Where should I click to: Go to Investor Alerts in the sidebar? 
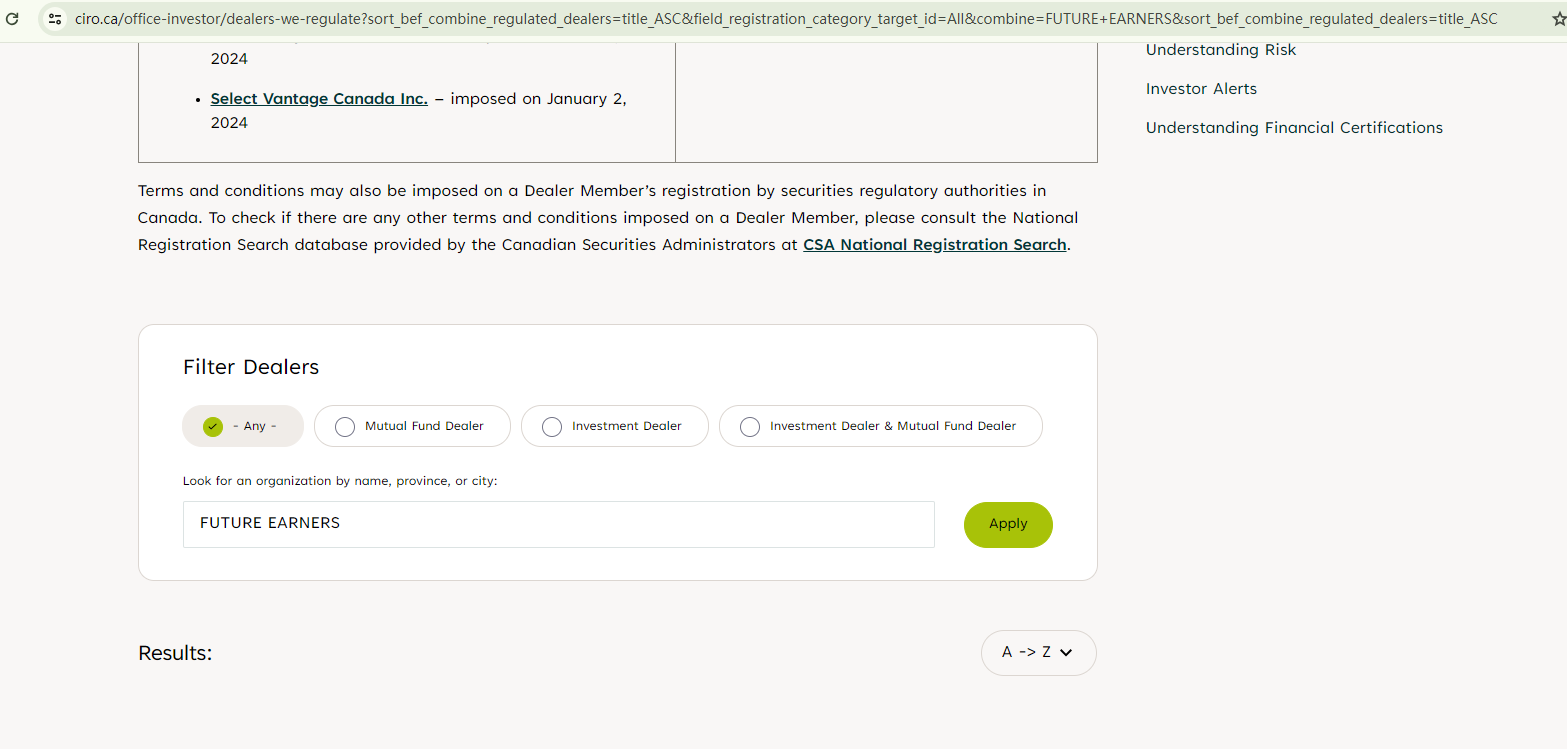click(1201, 89)
